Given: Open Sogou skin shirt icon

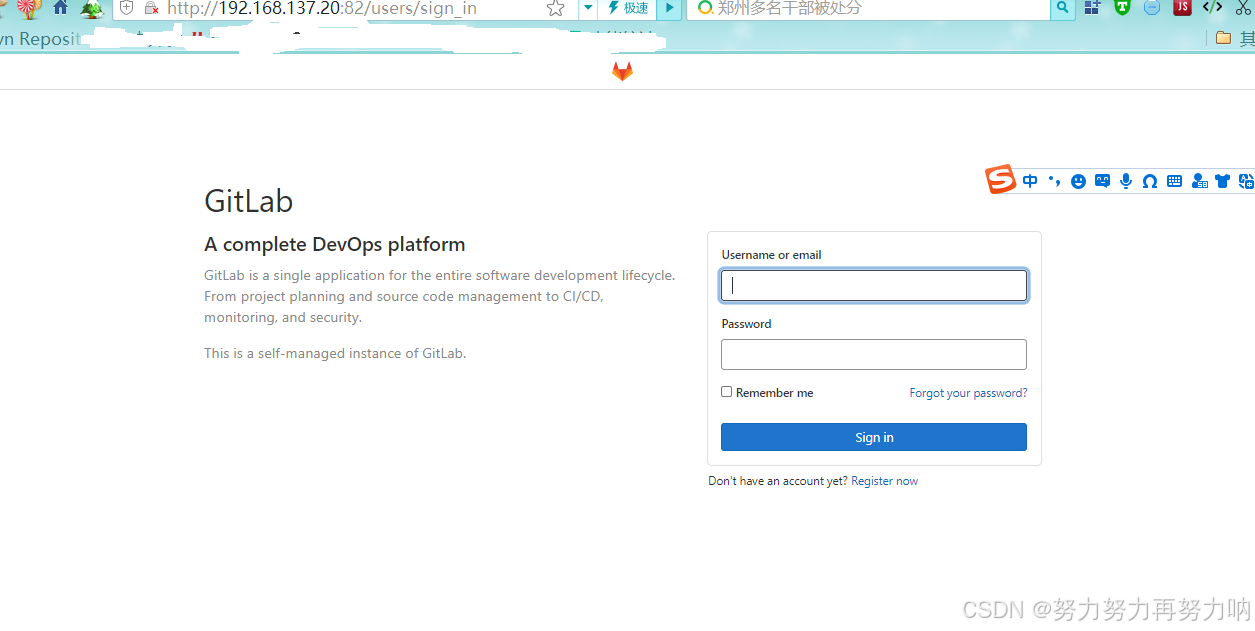Looking at the screenshot, I should [1222, 181].
